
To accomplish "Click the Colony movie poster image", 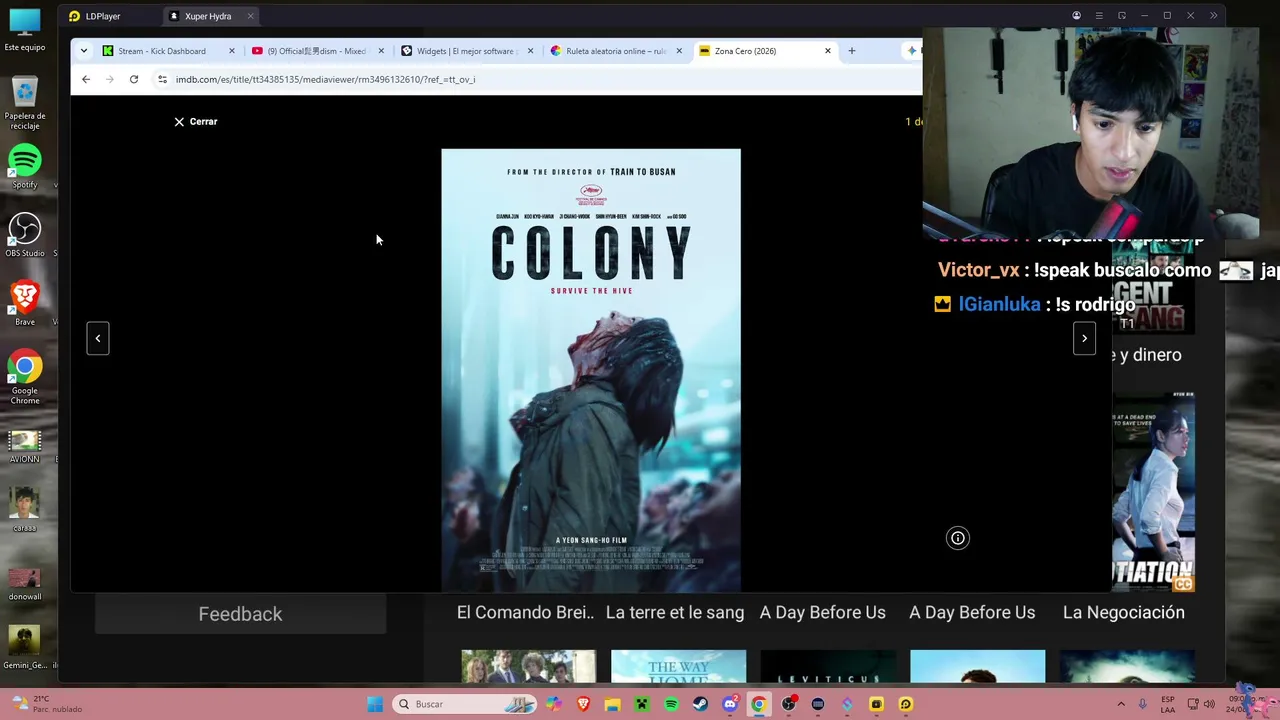I will tap(591, 370).
